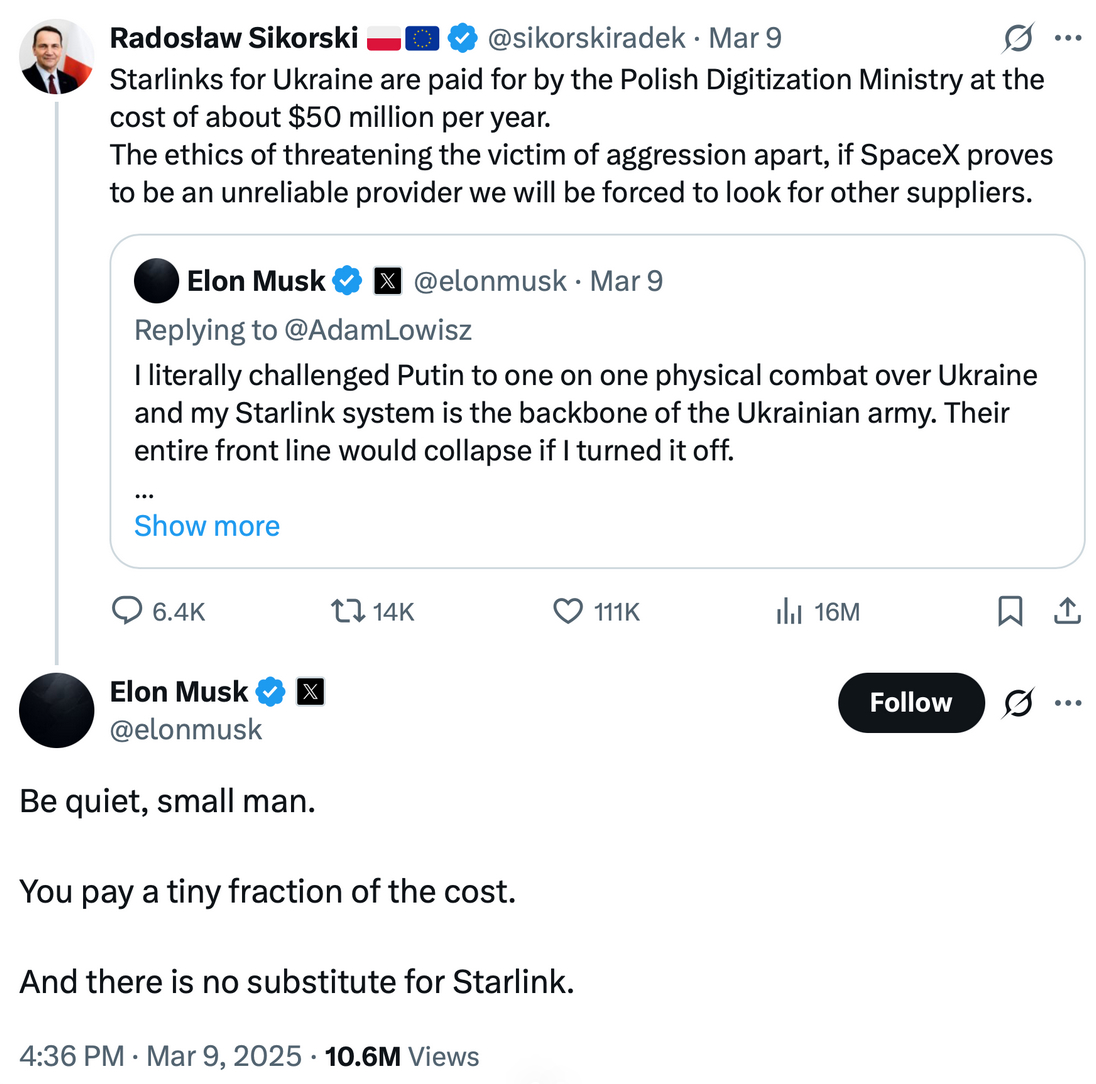
Task: Open the view analytics icon showing 16M
Action: coord(790,611)
